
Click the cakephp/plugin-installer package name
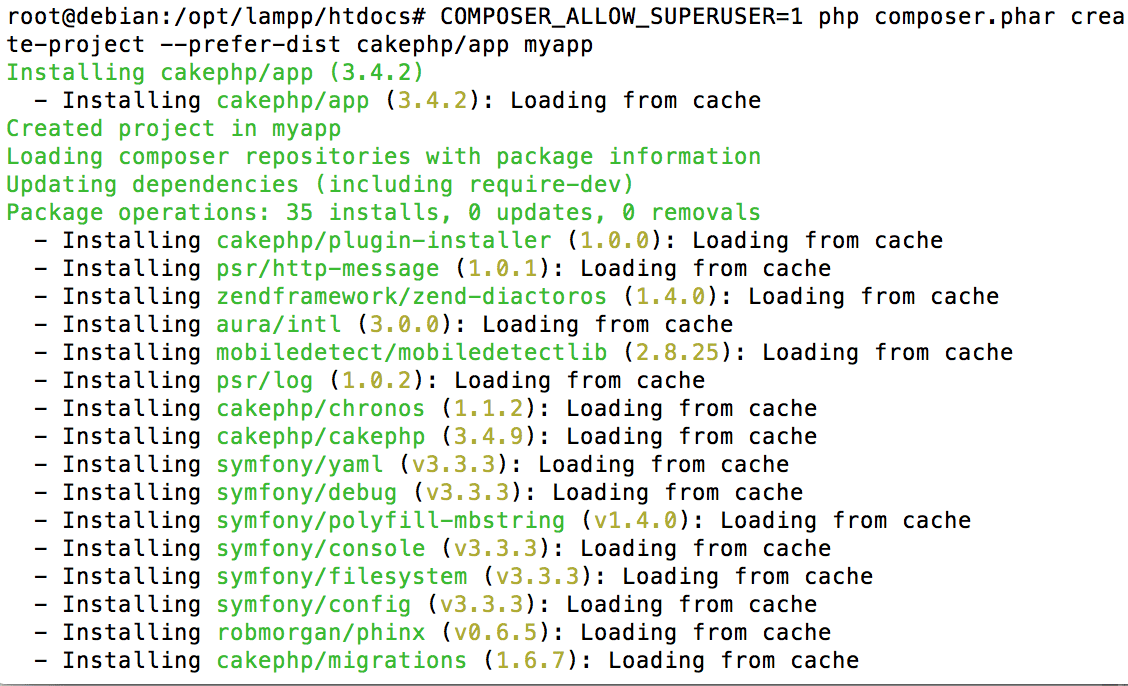383,240
